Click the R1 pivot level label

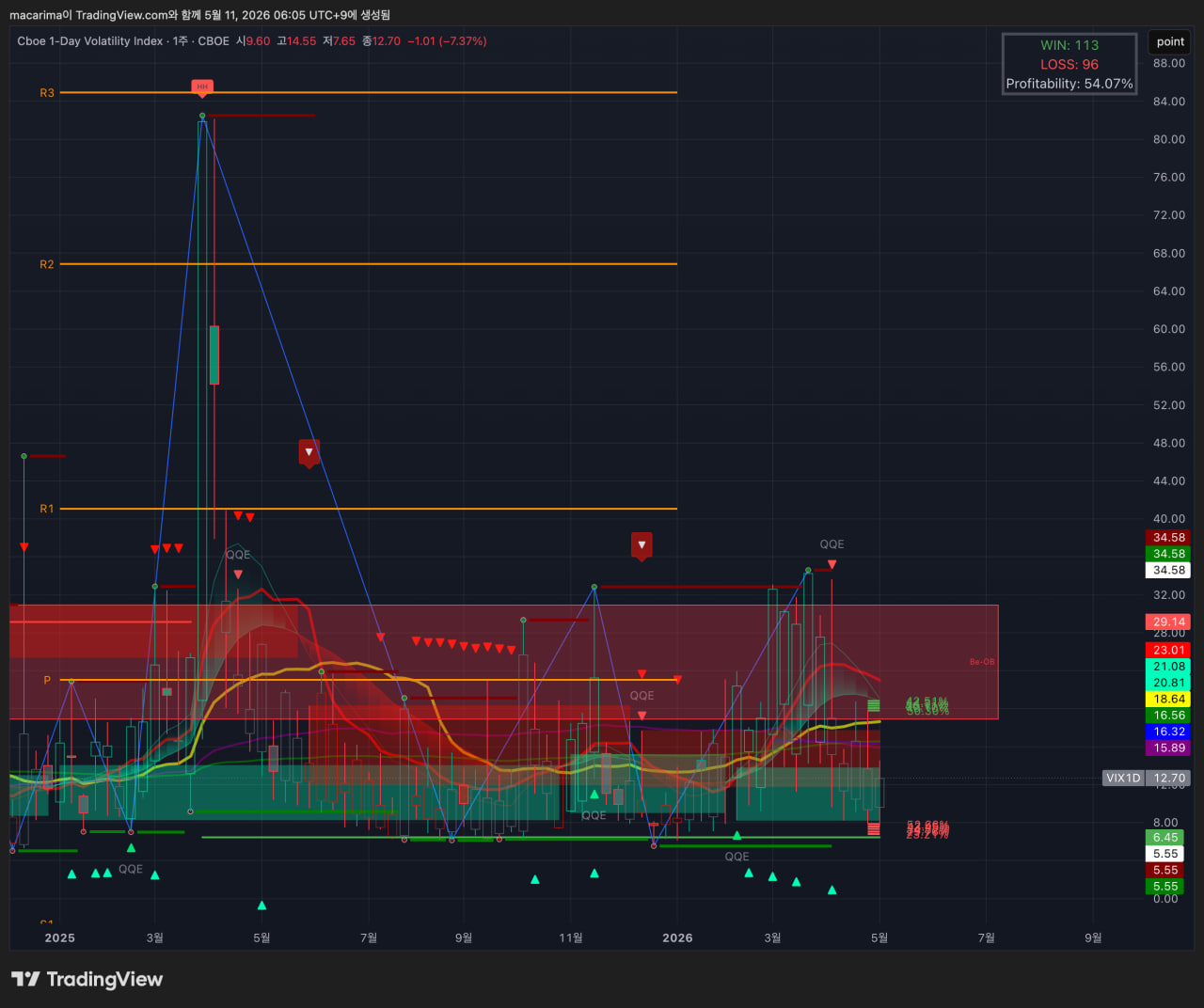coord(47,509)
